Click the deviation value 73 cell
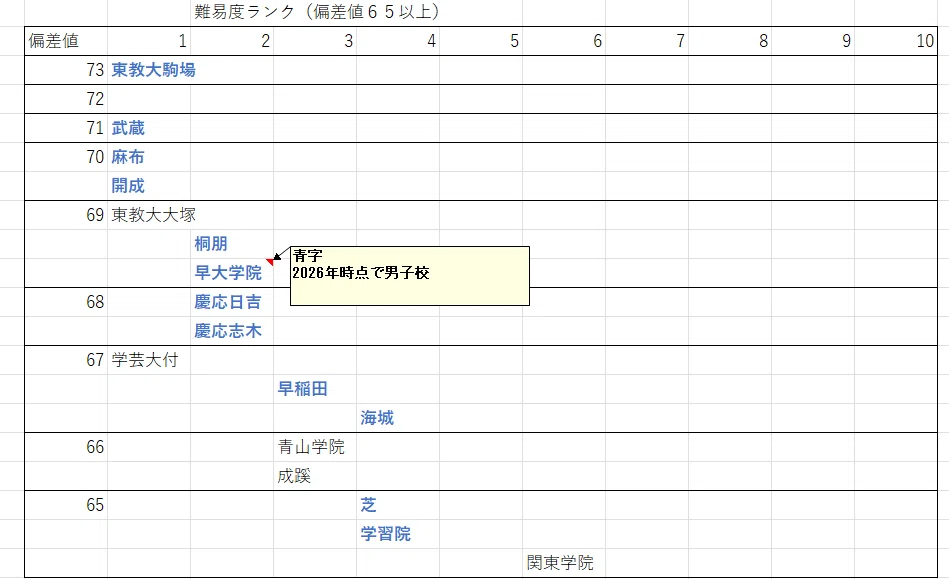The height and width of the screenshot is (579, 949). 66,70
